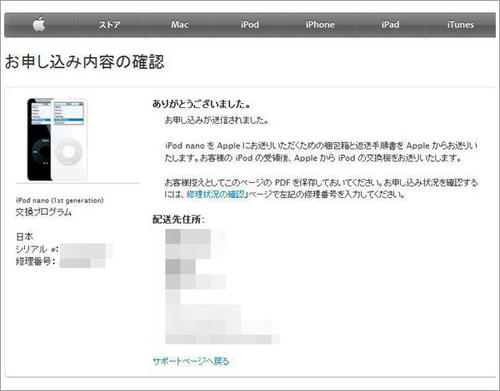Screen dimensions: 500x391
Task: Click the シリアル #: label
Action: coord(37,249)
